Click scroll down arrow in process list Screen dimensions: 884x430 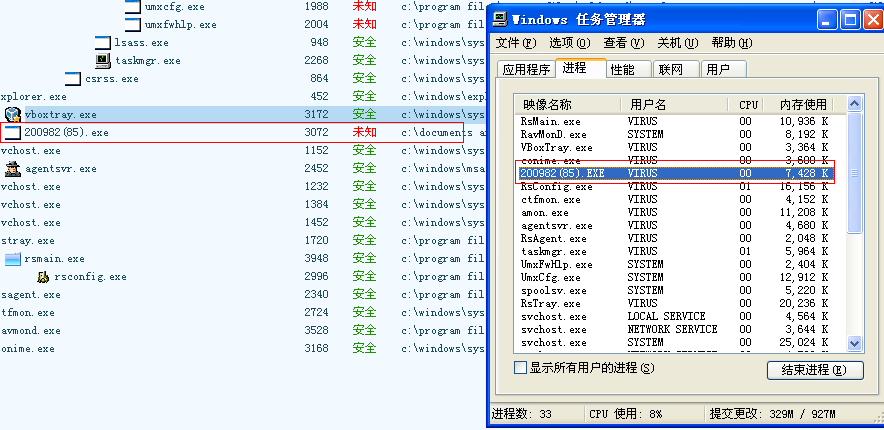pos(855,343)
